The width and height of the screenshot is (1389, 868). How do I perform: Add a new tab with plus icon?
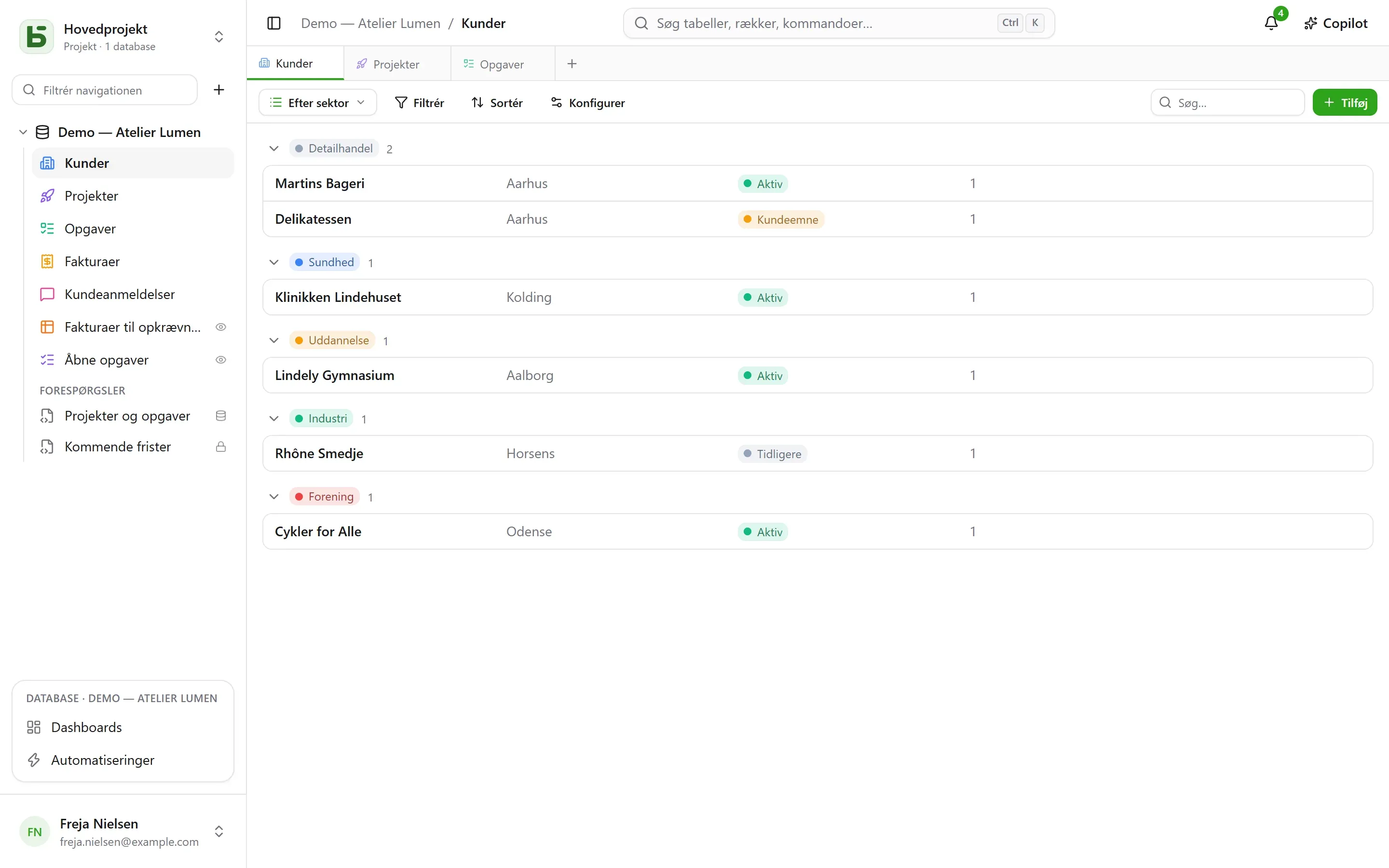click(572, 64)
